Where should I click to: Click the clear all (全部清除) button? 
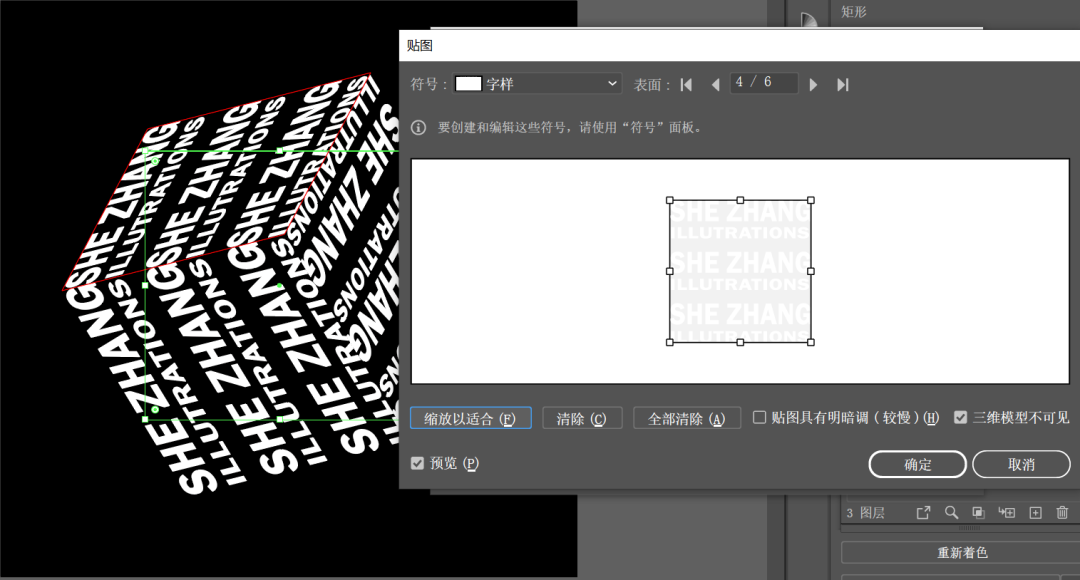pos(687,418)
